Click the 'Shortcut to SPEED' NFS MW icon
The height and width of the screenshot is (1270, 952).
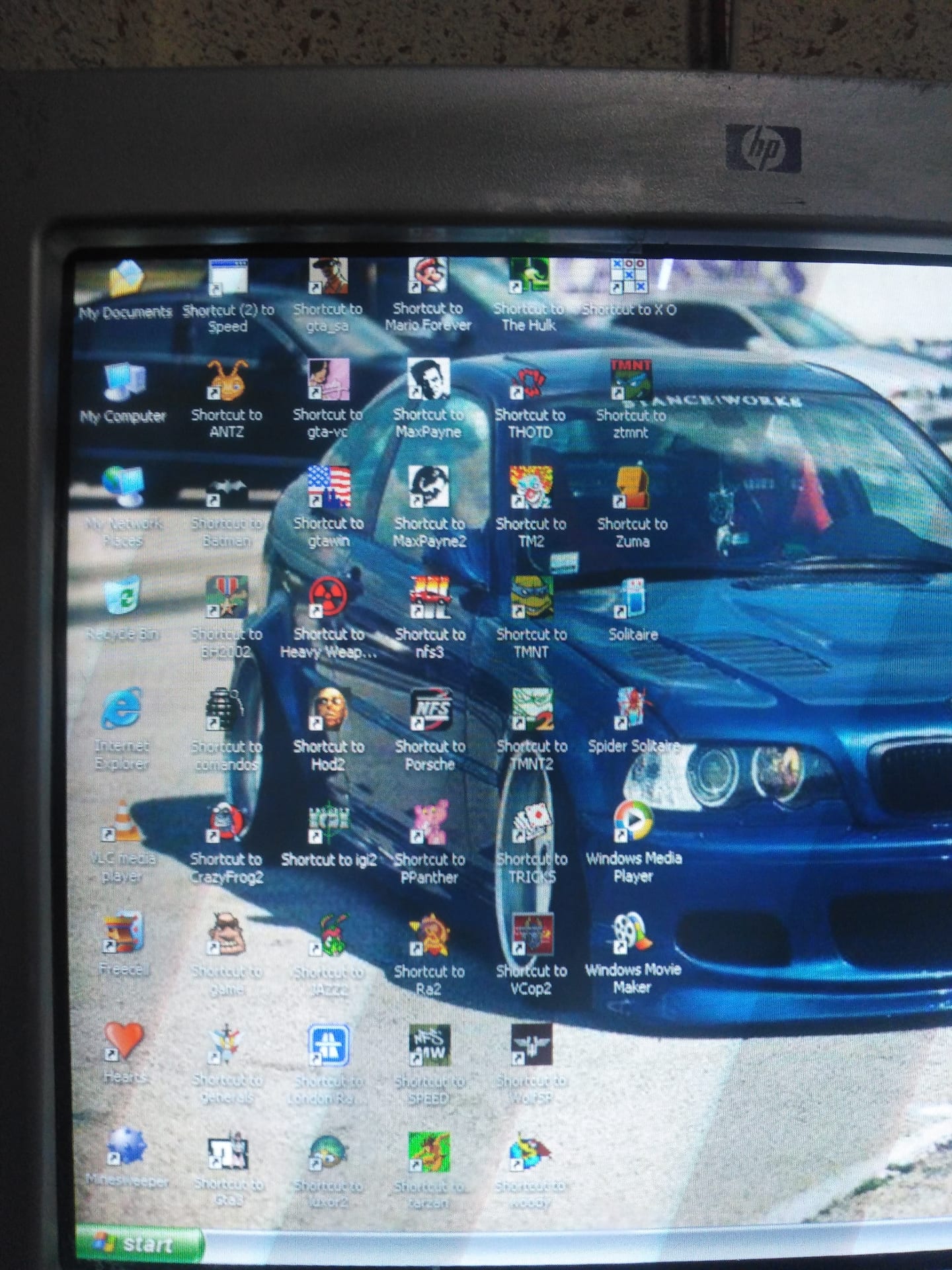click(x=430, y=1045)
